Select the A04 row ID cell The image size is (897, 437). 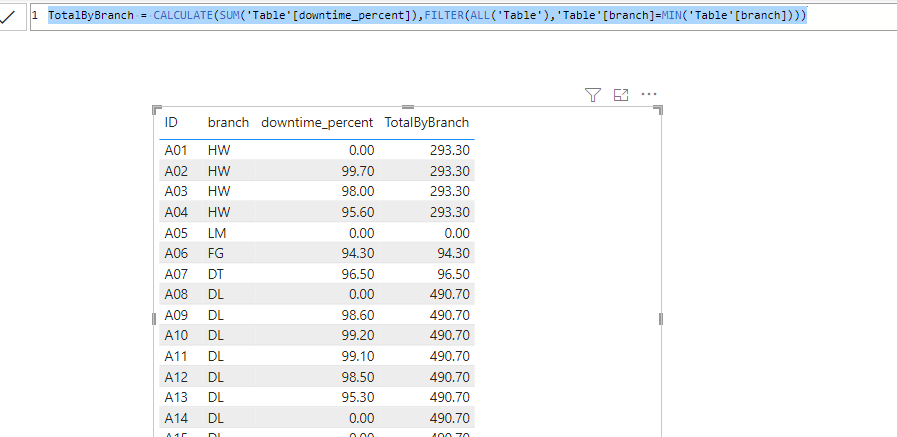176,212
